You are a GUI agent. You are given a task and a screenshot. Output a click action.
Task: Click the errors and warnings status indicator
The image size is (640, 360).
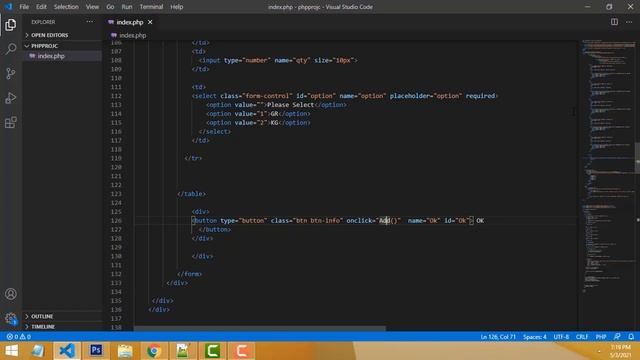(x=18, y=337)
